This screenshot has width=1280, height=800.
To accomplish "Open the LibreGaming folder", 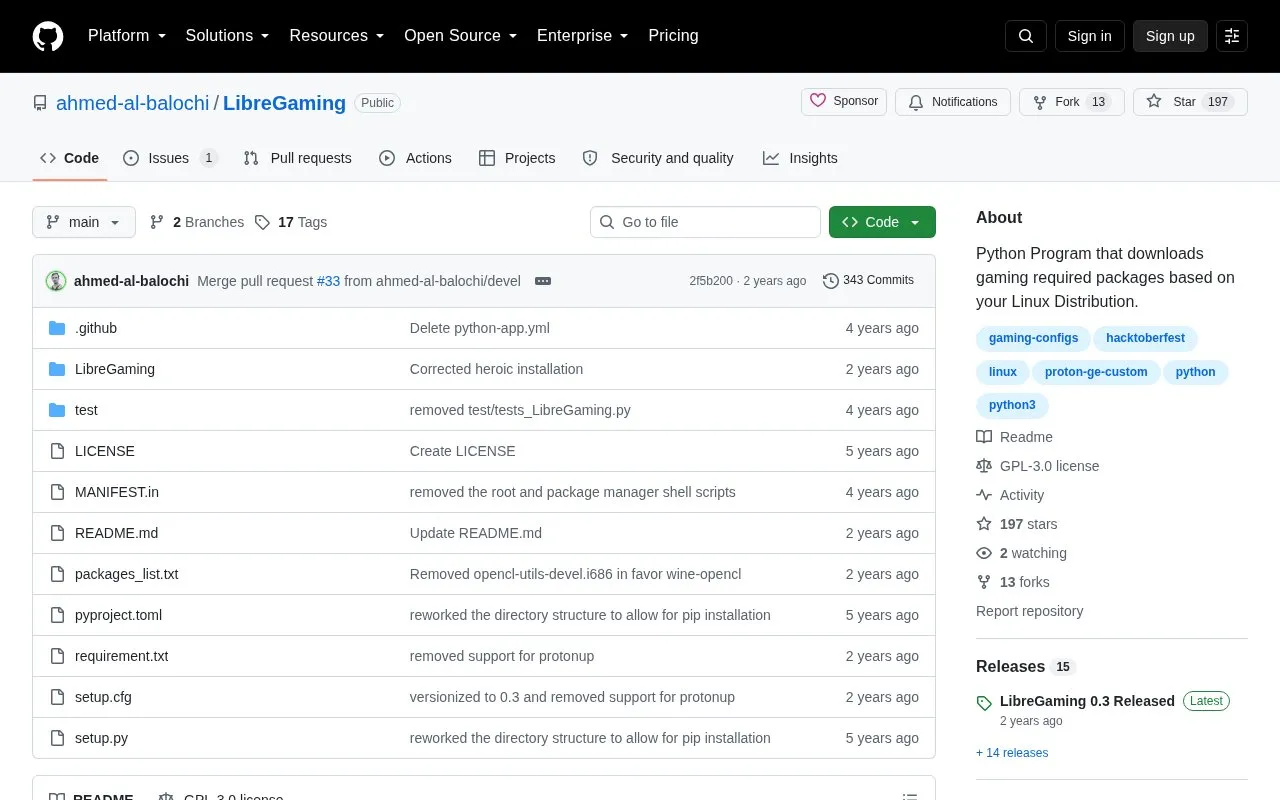I will [x=115, y=369].
